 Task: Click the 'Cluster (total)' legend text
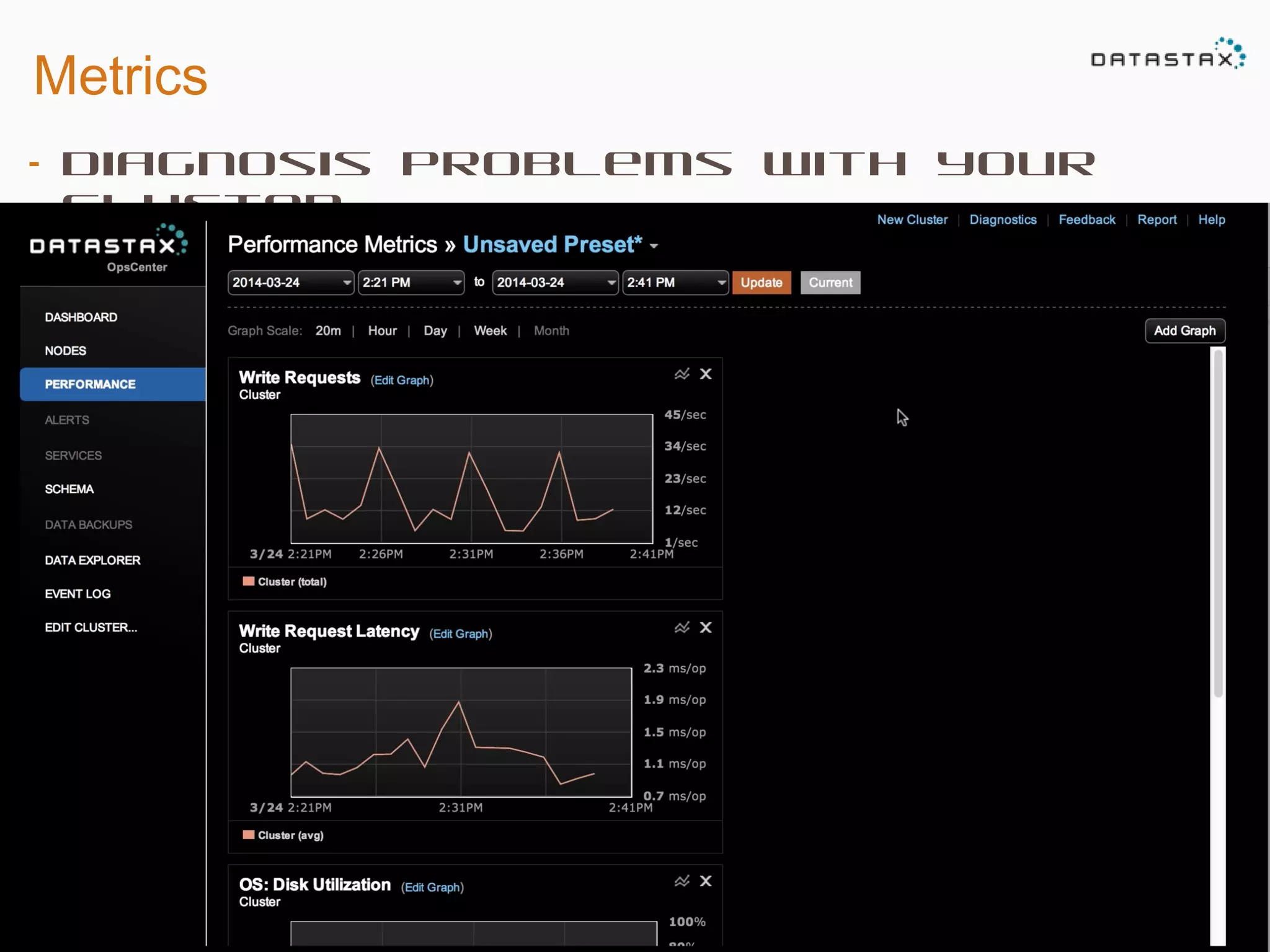pos(292,581)
